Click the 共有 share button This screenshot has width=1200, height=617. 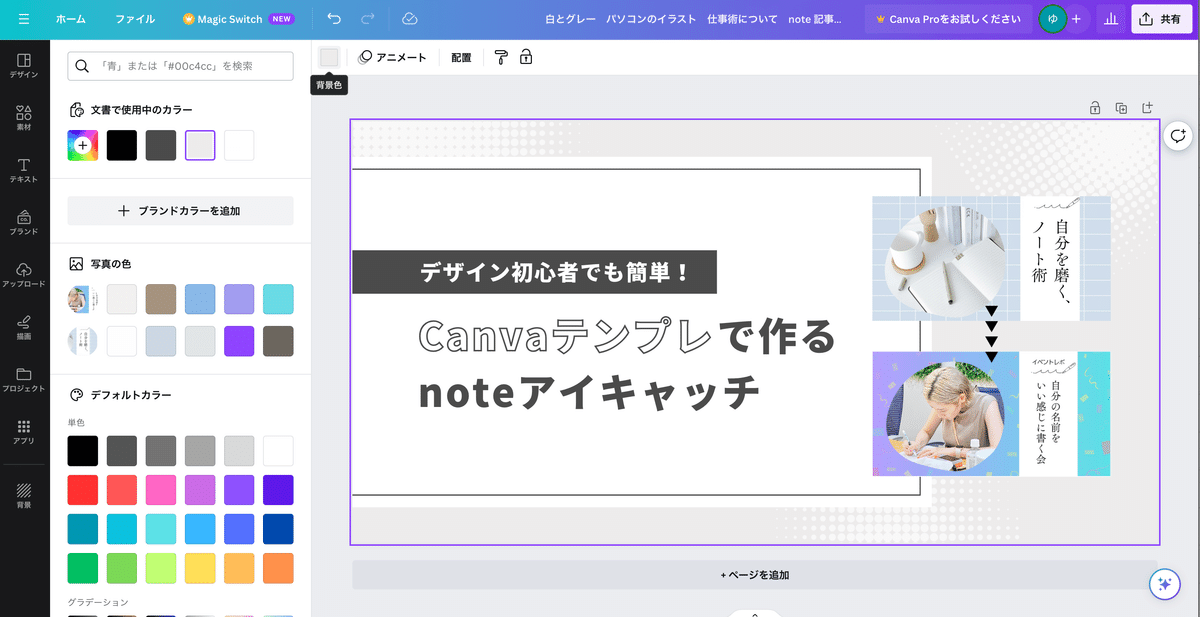point(1161,19)
